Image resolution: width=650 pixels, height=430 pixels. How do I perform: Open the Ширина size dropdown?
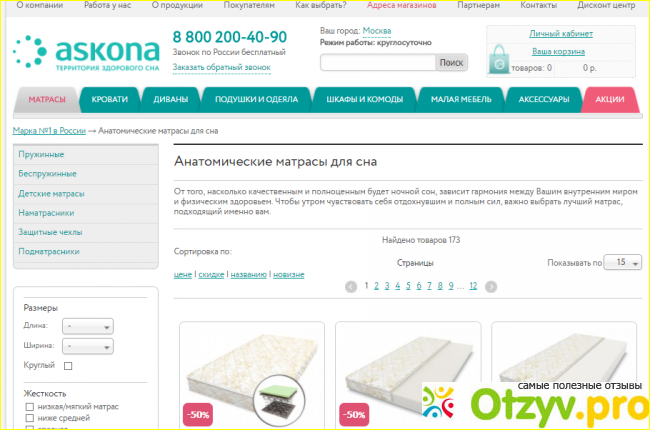88,346
